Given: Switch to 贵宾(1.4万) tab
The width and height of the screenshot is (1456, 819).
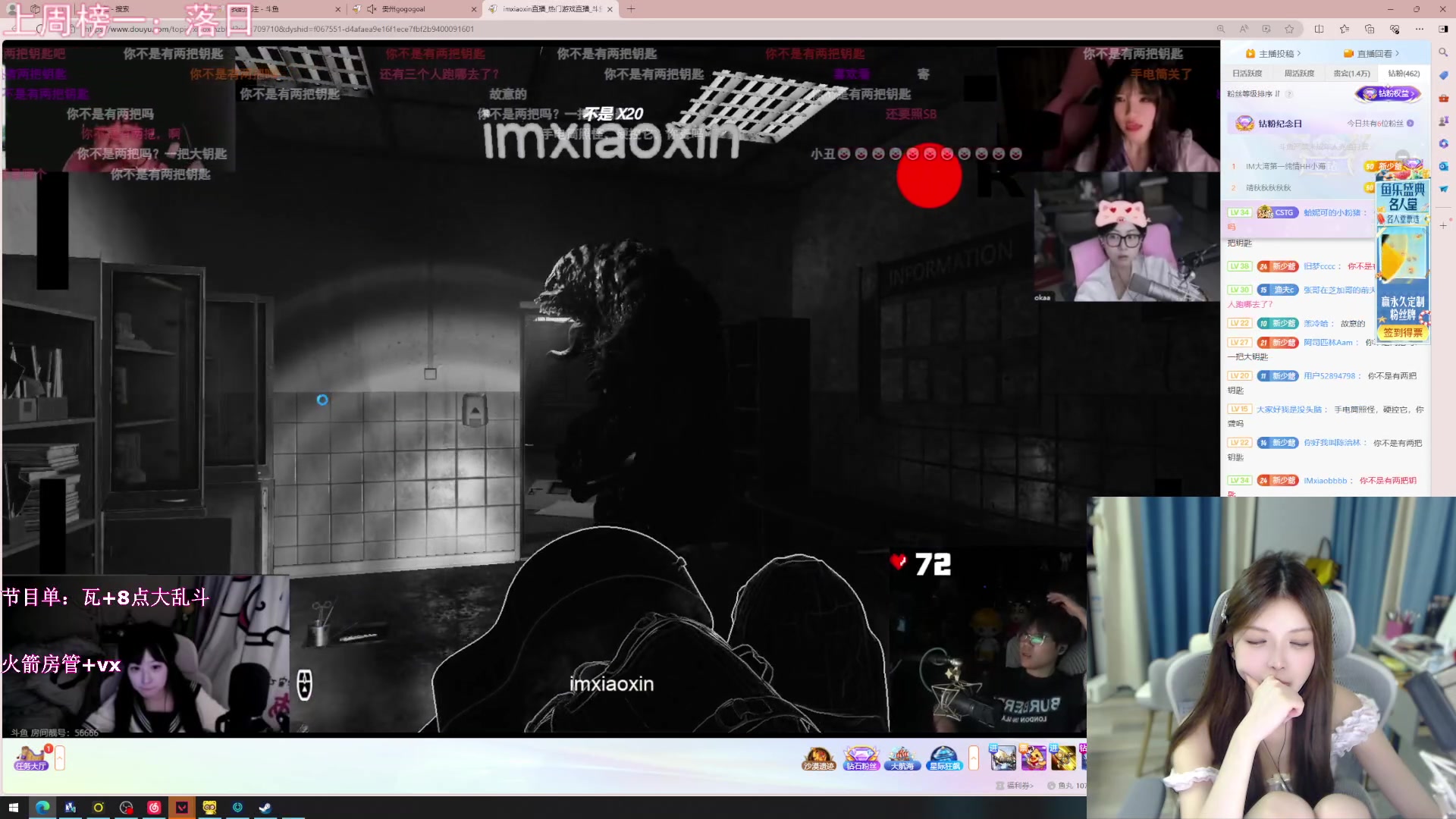Looking at the screenshot, I should pyautogui.click(x=1351, y=74).
